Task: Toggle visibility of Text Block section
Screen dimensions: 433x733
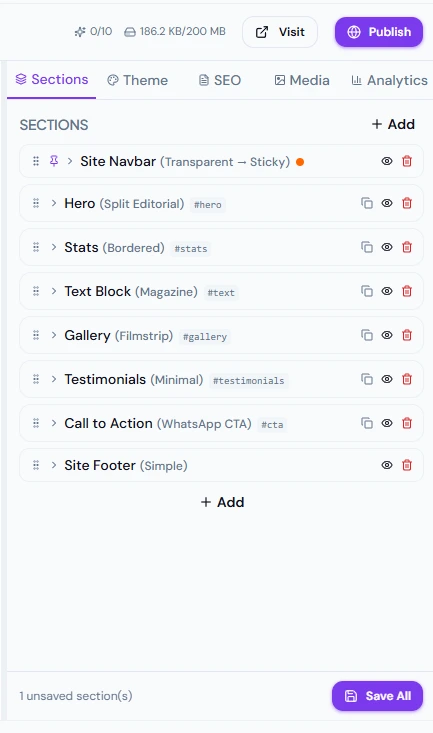Action: click(x=387, y=291)
